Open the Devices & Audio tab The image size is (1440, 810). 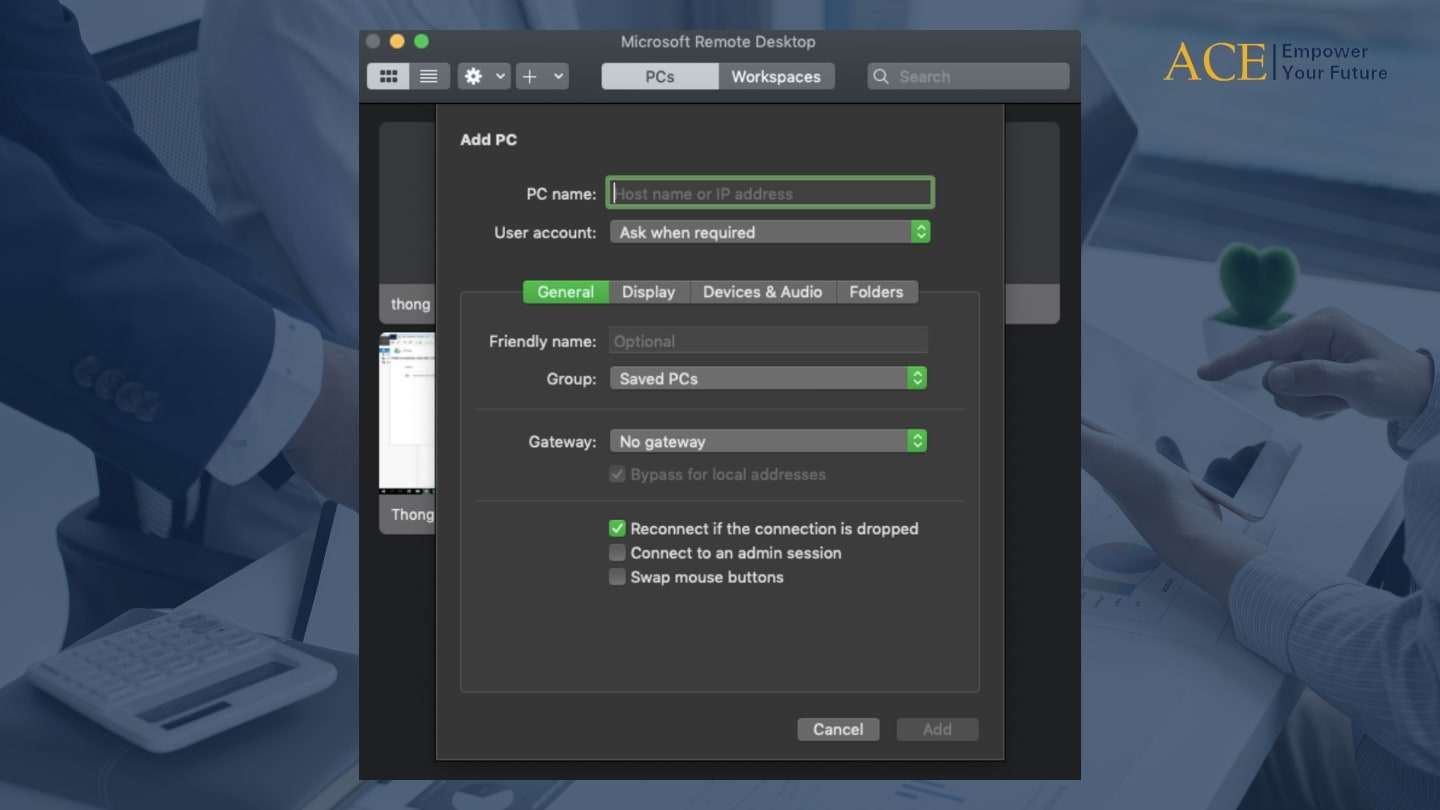(763, 292)
